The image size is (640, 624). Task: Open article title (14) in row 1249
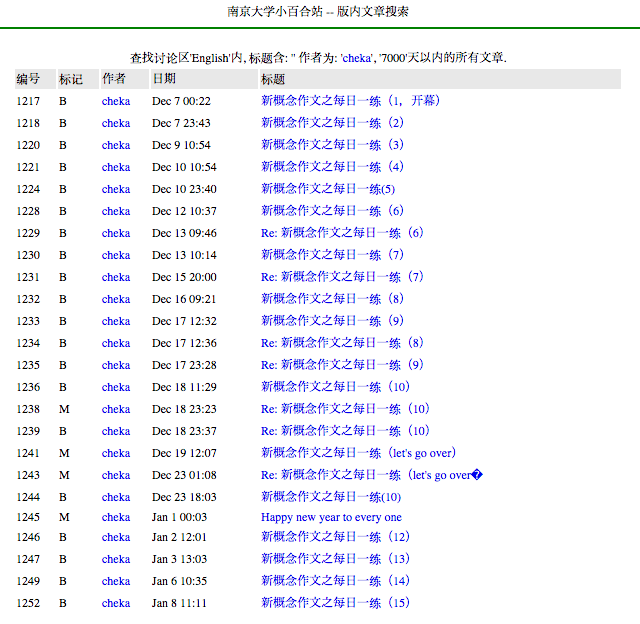point(335,581)
